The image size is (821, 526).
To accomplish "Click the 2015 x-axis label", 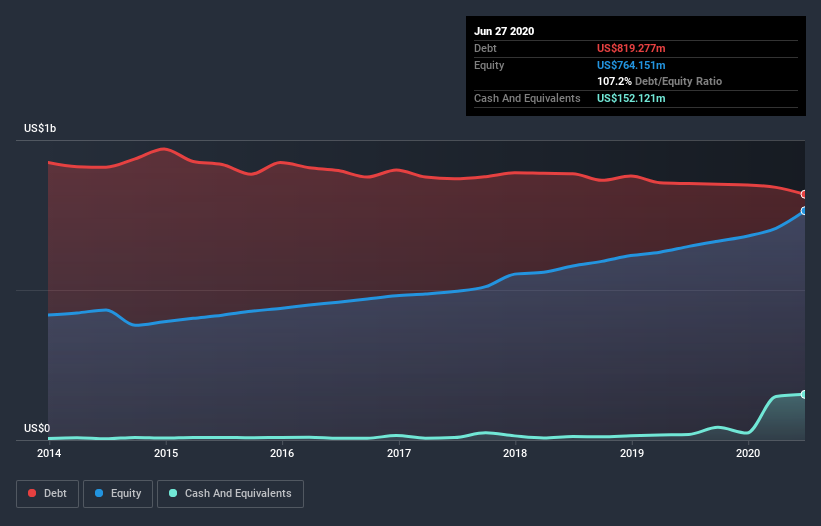I will tap(165, 453).
